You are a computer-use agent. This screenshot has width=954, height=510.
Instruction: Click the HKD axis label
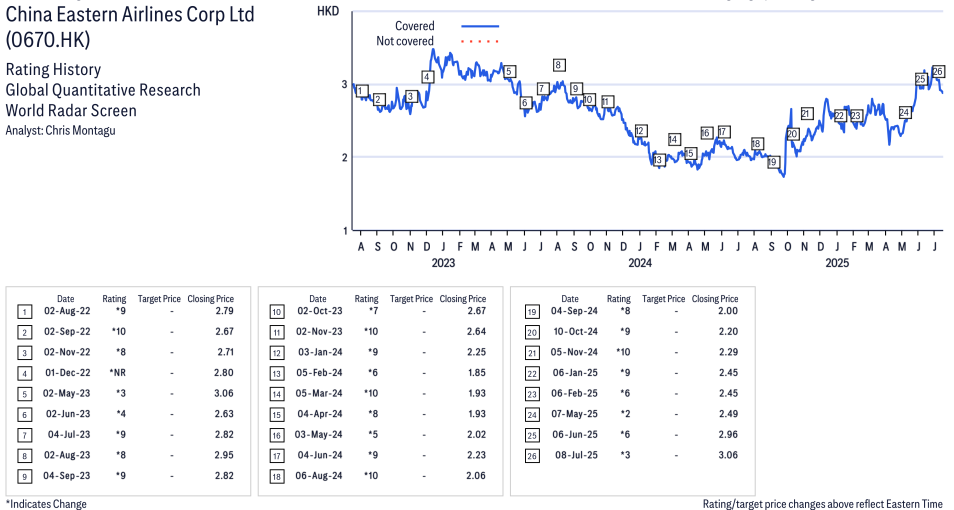click(328, 11)
